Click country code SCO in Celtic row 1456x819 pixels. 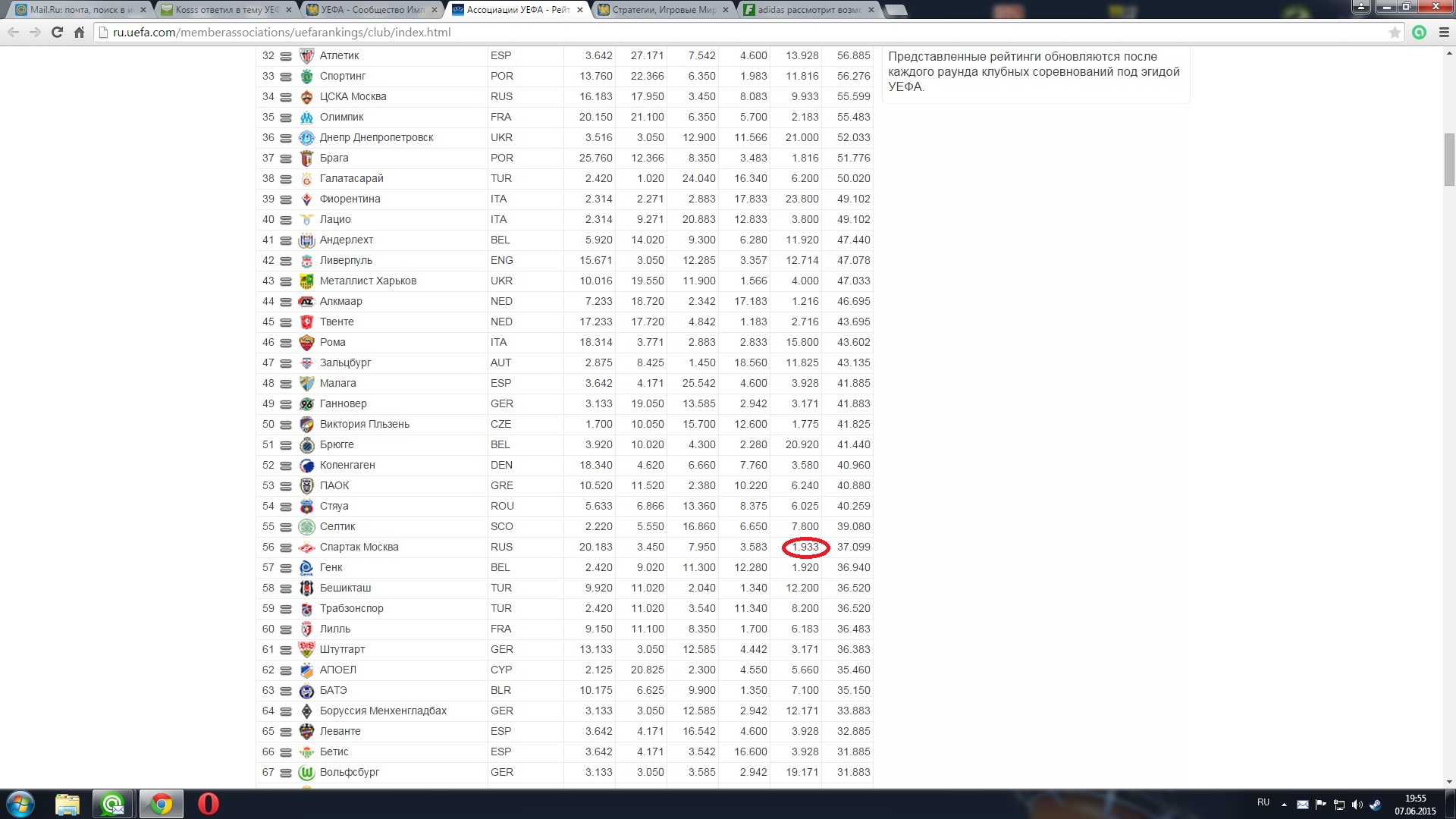501,527
